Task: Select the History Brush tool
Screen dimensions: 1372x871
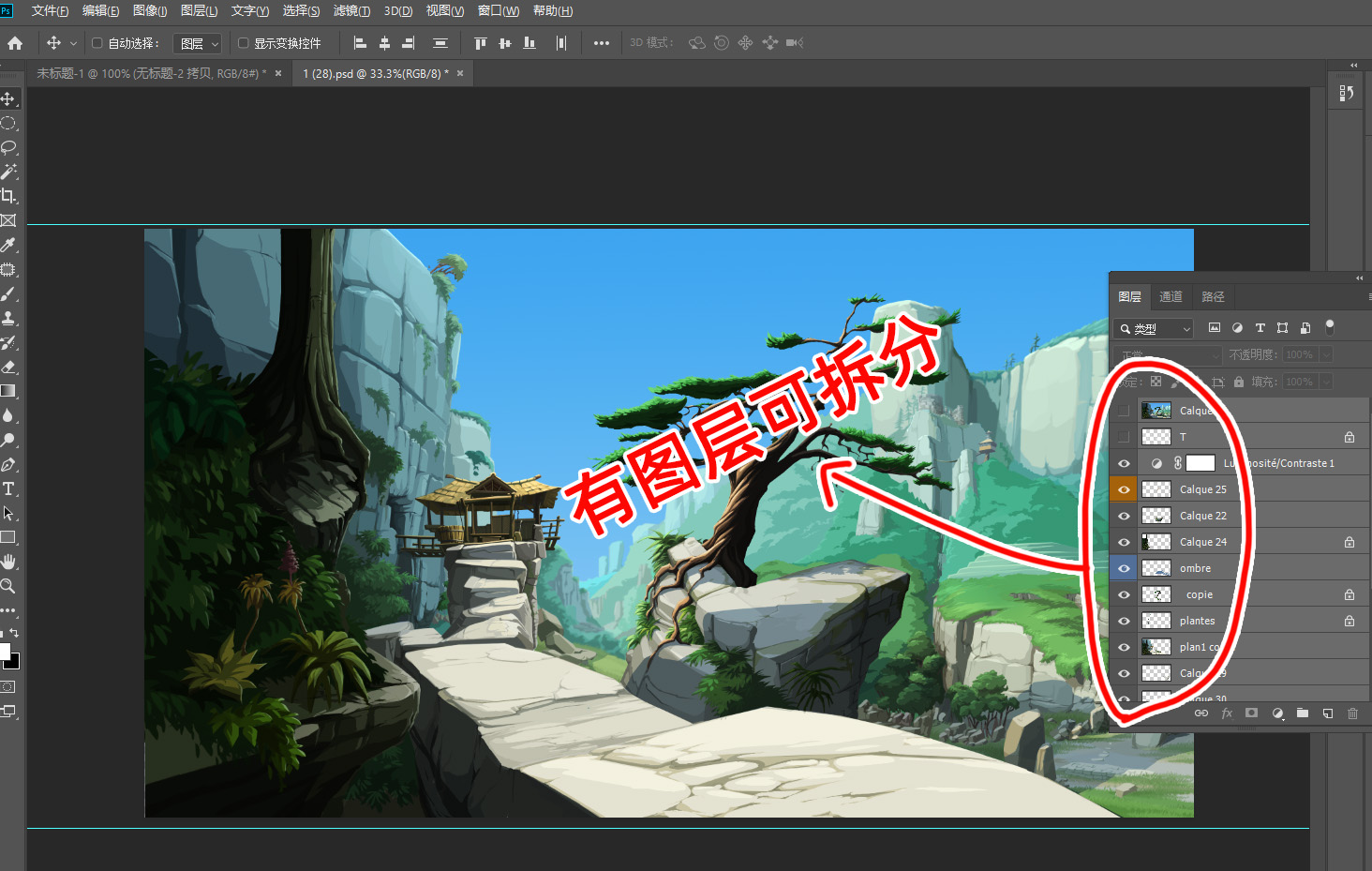Action: pyautogui.click(x=7, y=342)
